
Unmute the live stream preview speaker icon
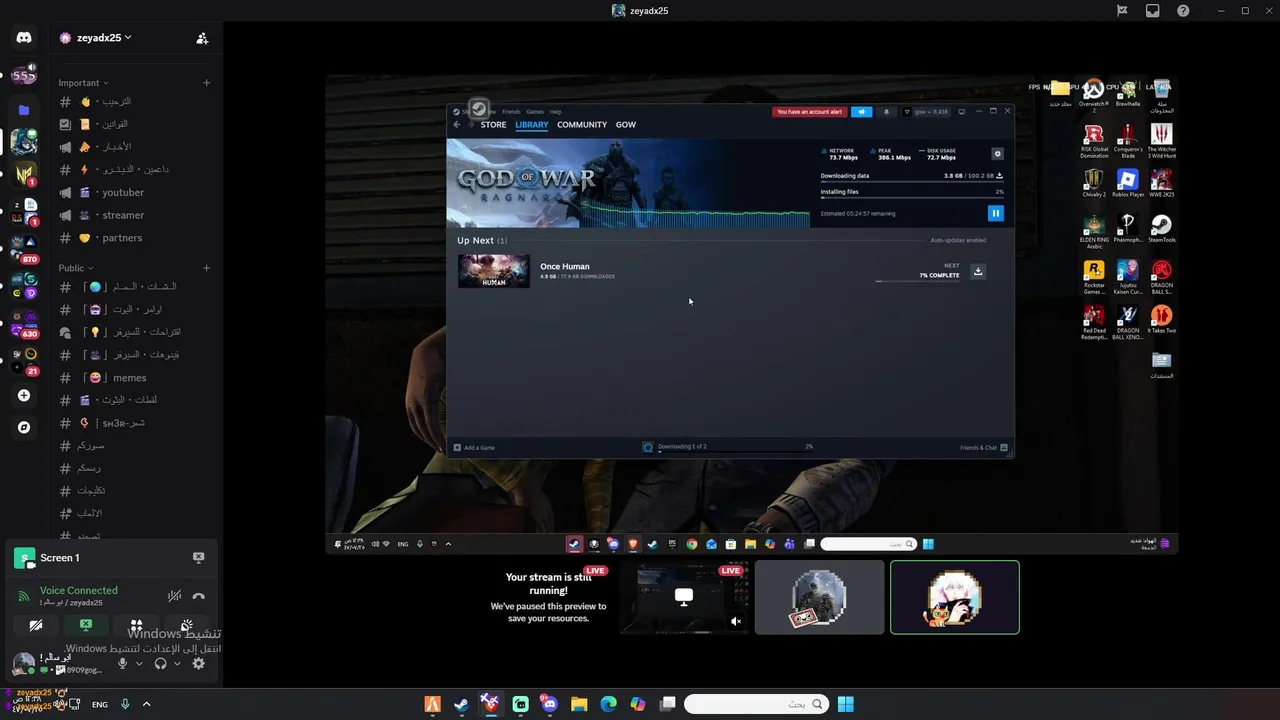[x=736, y=621]
